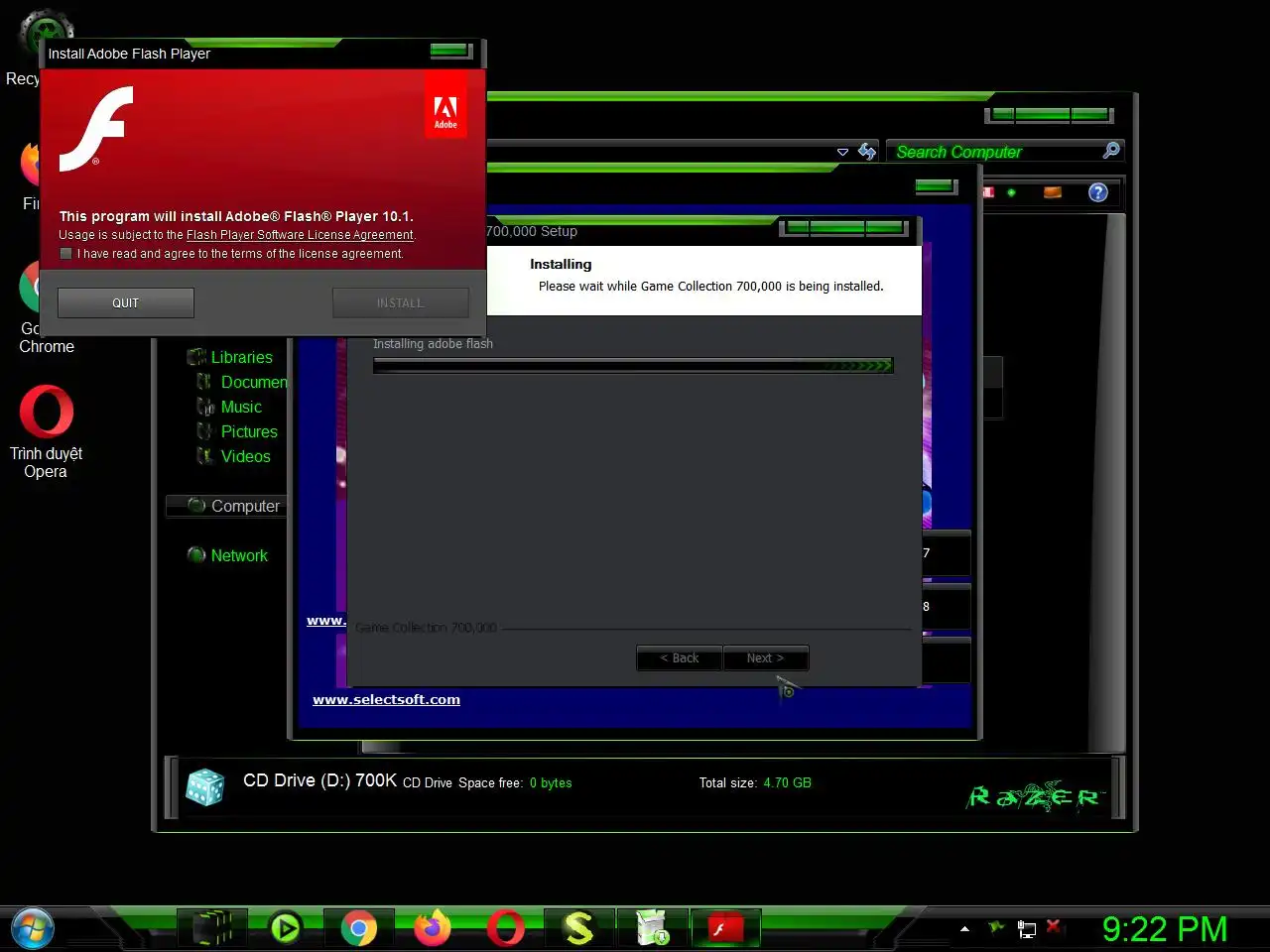Open the Trình duyệt Opera desktop shortcut
1270x952 pixels.
(x=46, y=432)
